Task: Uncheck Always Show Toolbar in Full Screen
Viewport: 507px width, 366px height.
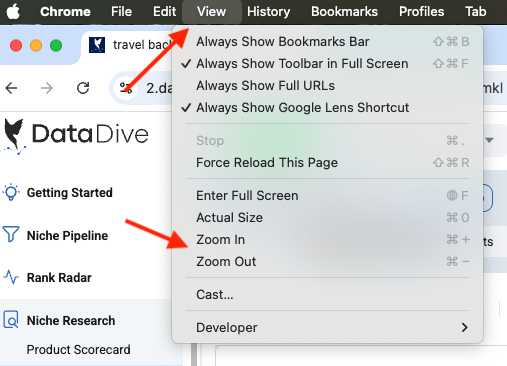Action: pos(327,64)
